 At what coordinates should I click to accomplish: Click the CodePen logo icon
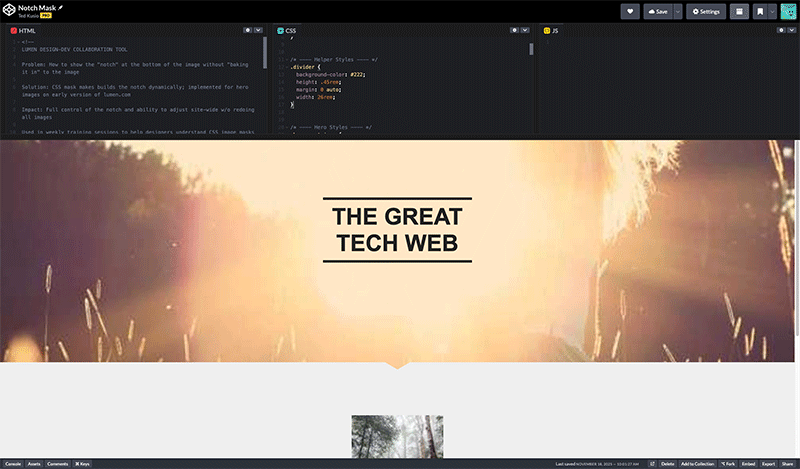(x=9, y=10)
